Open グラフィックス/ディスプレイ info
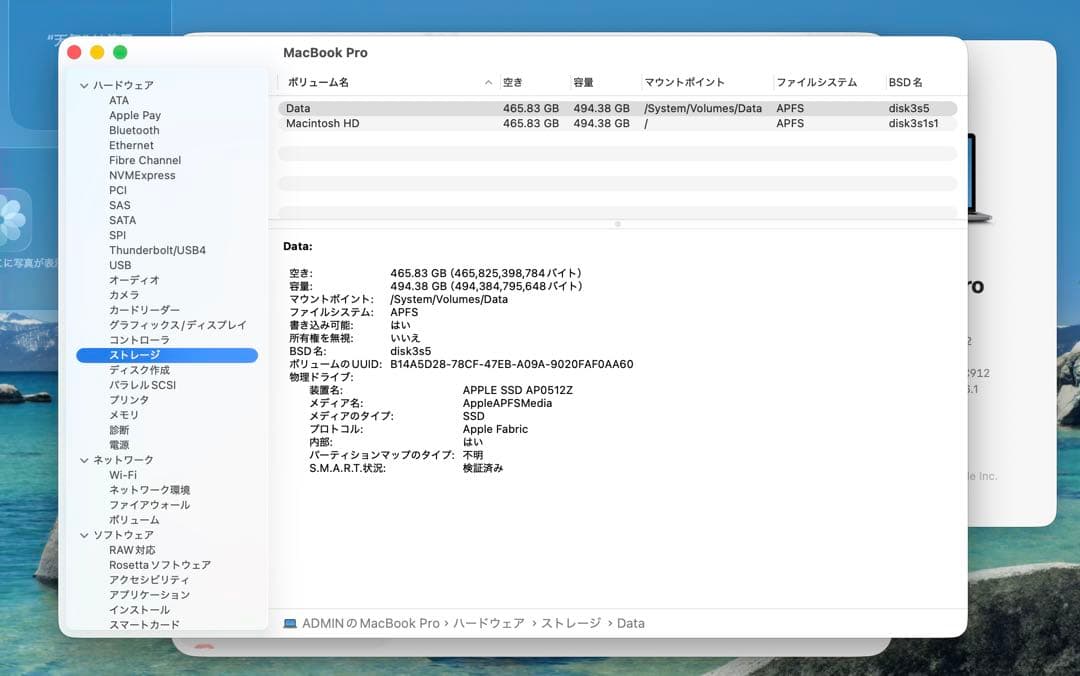 (178, 325)
